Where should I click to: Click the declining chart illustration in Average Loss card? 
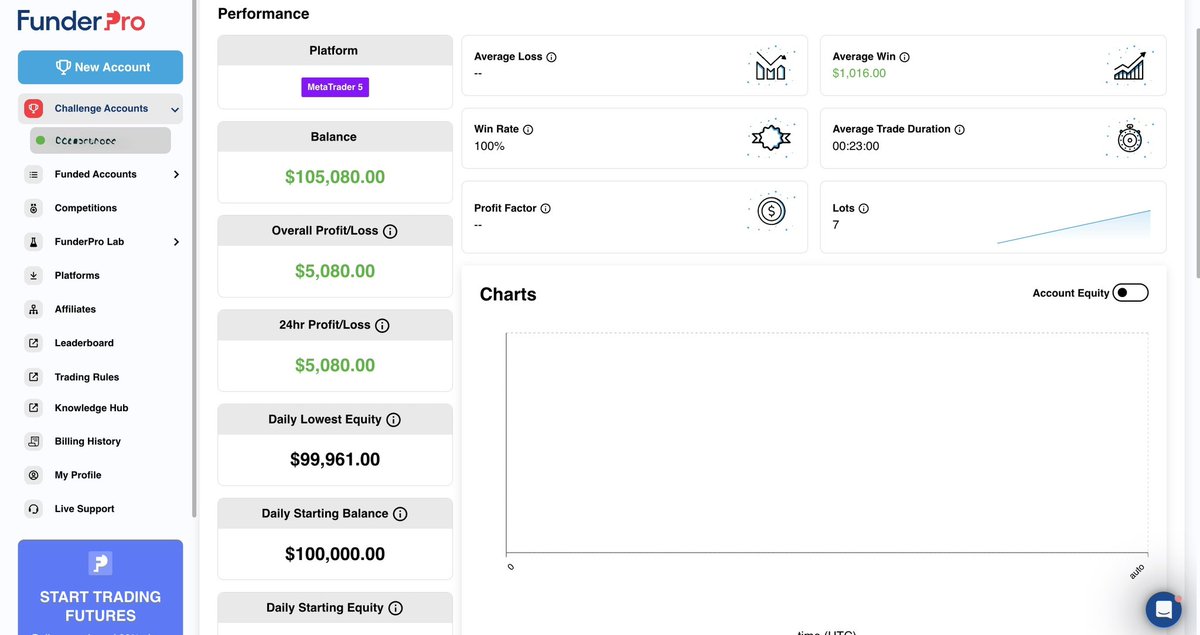(771, 66)
